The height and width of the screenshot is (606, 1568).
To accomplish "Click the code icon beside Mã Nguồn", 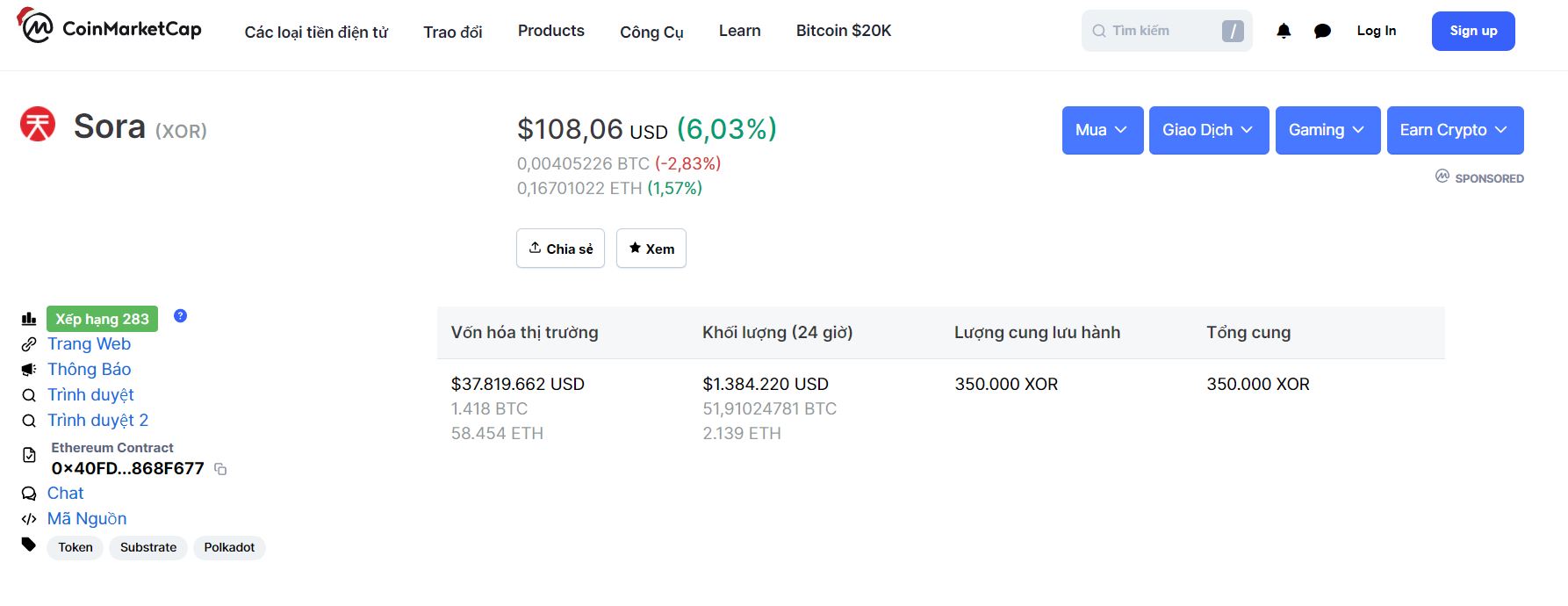I will coord(29,519).
